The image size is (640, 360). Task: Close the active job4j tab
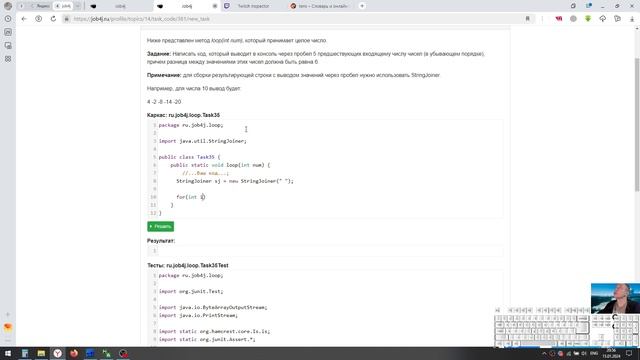pyautogui.click(x=215, y=6)
